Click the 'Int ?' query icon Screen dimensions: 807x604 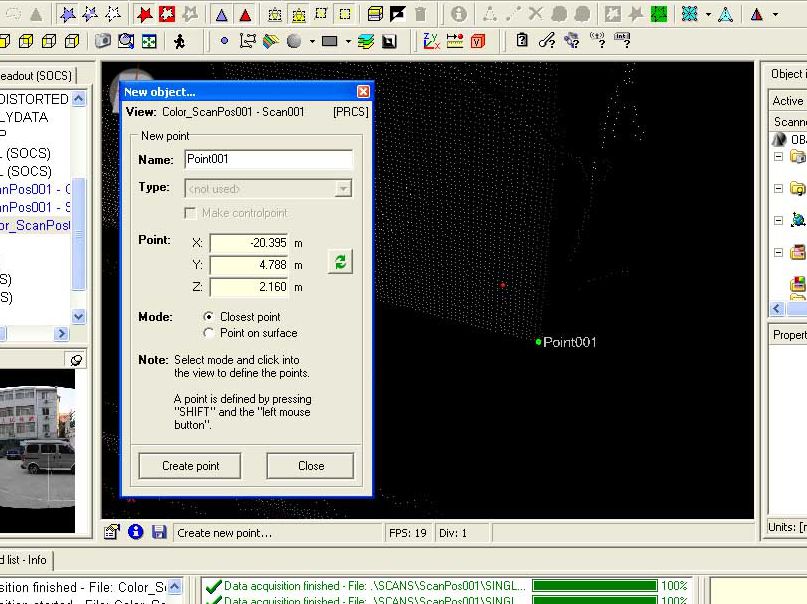[x=622, y=40]
